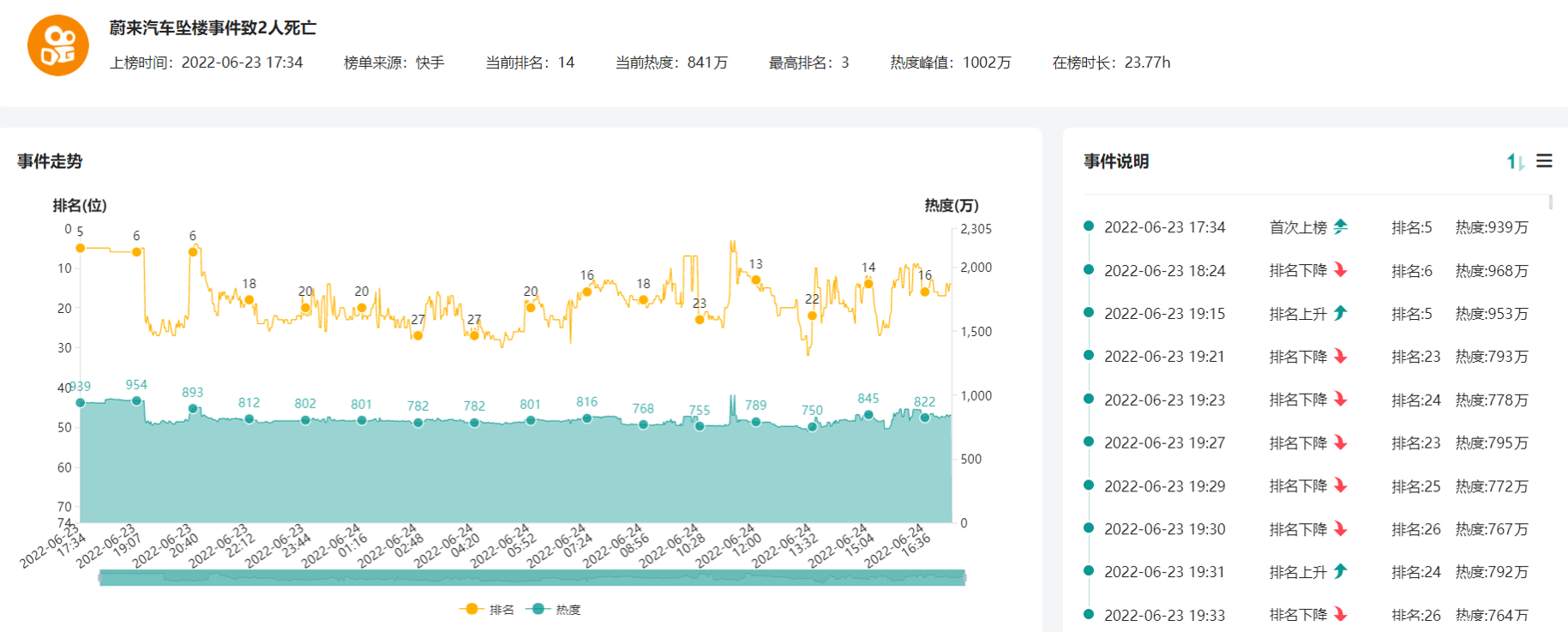The height and width of the screenshot is (632, 1568).
Task: Click the 事件说明 panel scrollbar
Action: tap(1550, 203)
